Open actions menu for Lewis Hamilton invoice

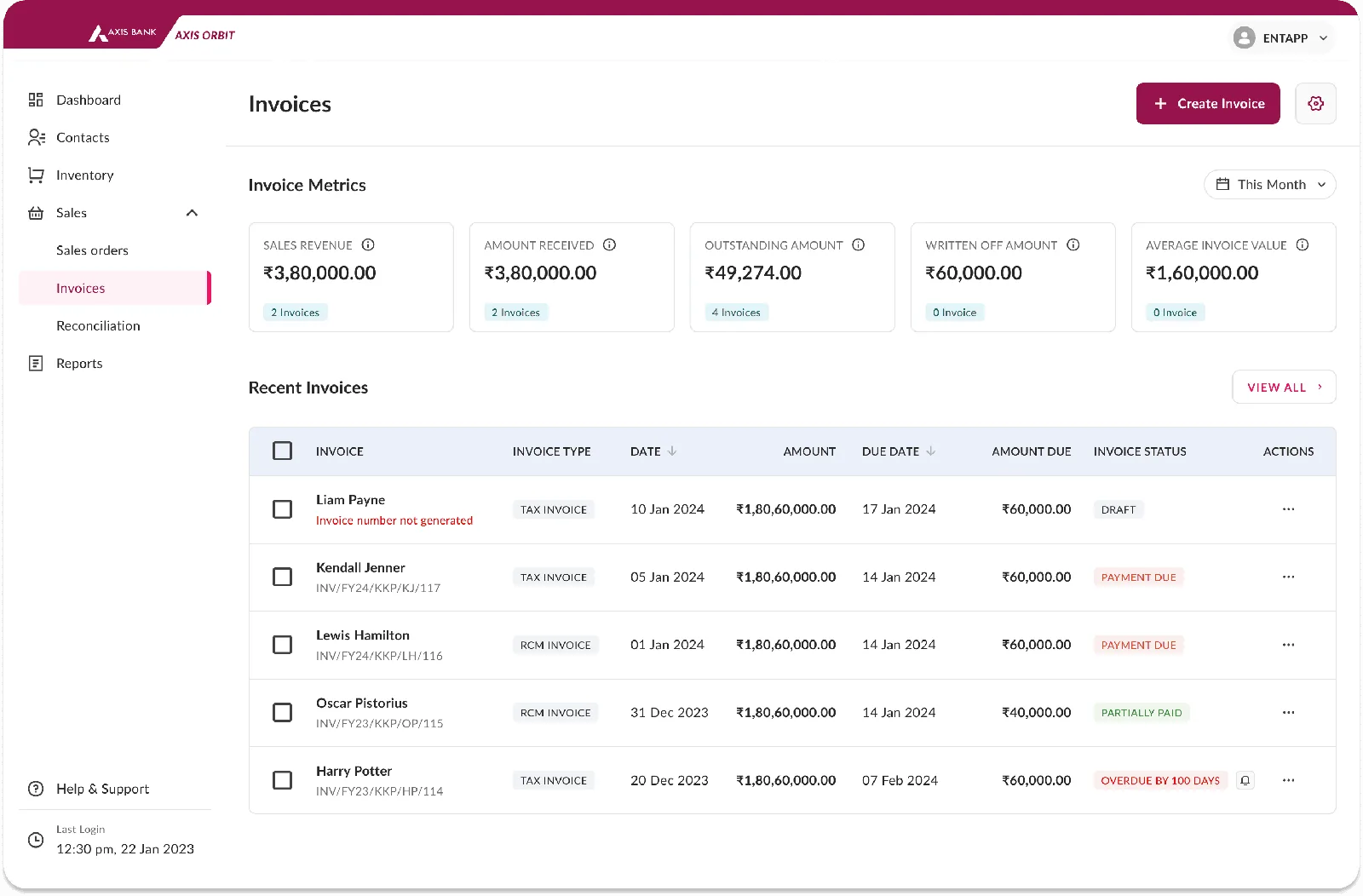click(x=1288, y=645)
